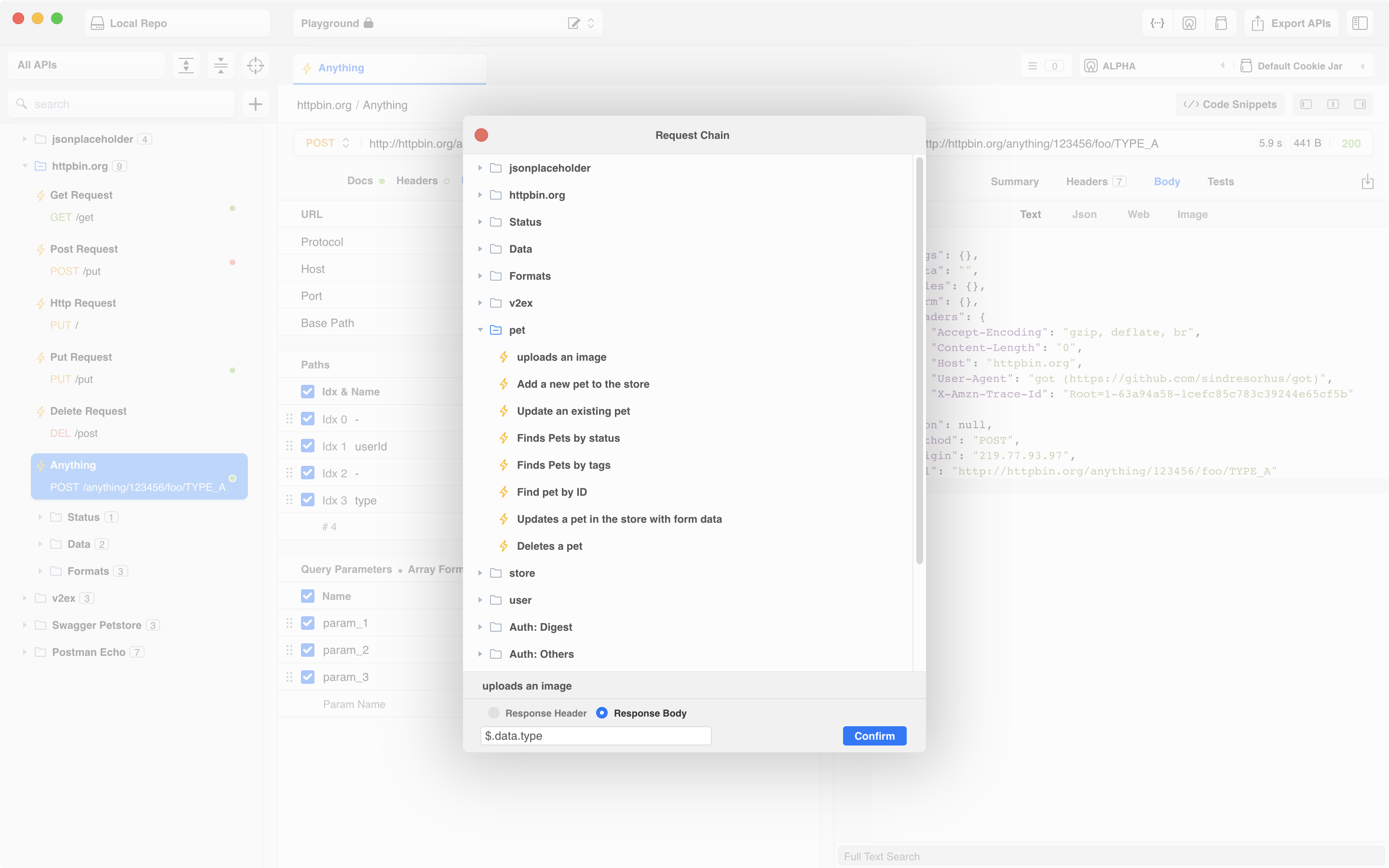Click the expand all tree icon
The image size is (1389, 868).
tap(186, 66)
